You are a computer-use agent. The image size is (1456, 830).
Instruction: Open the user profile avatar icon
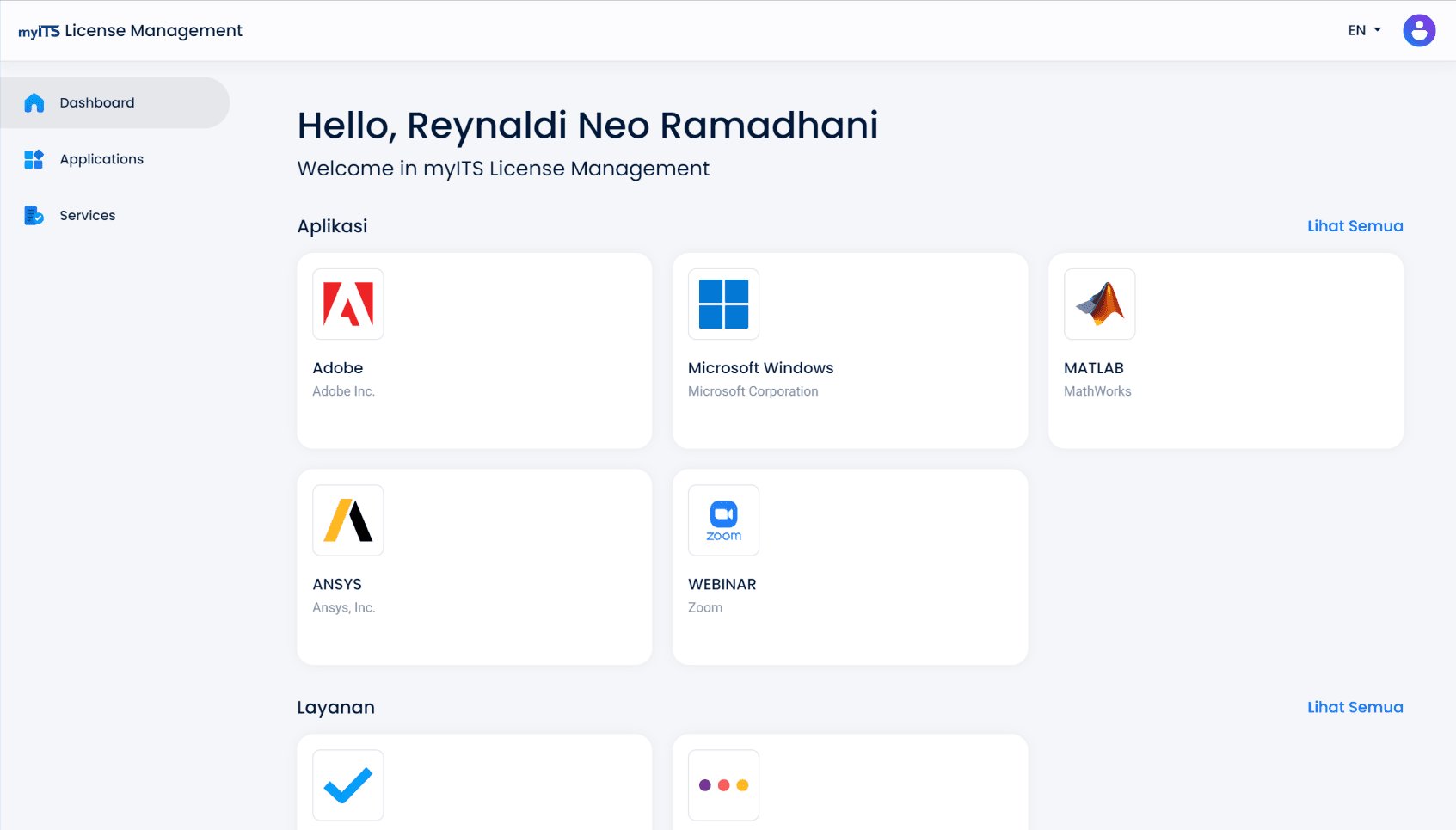(x=1419, y=30)
